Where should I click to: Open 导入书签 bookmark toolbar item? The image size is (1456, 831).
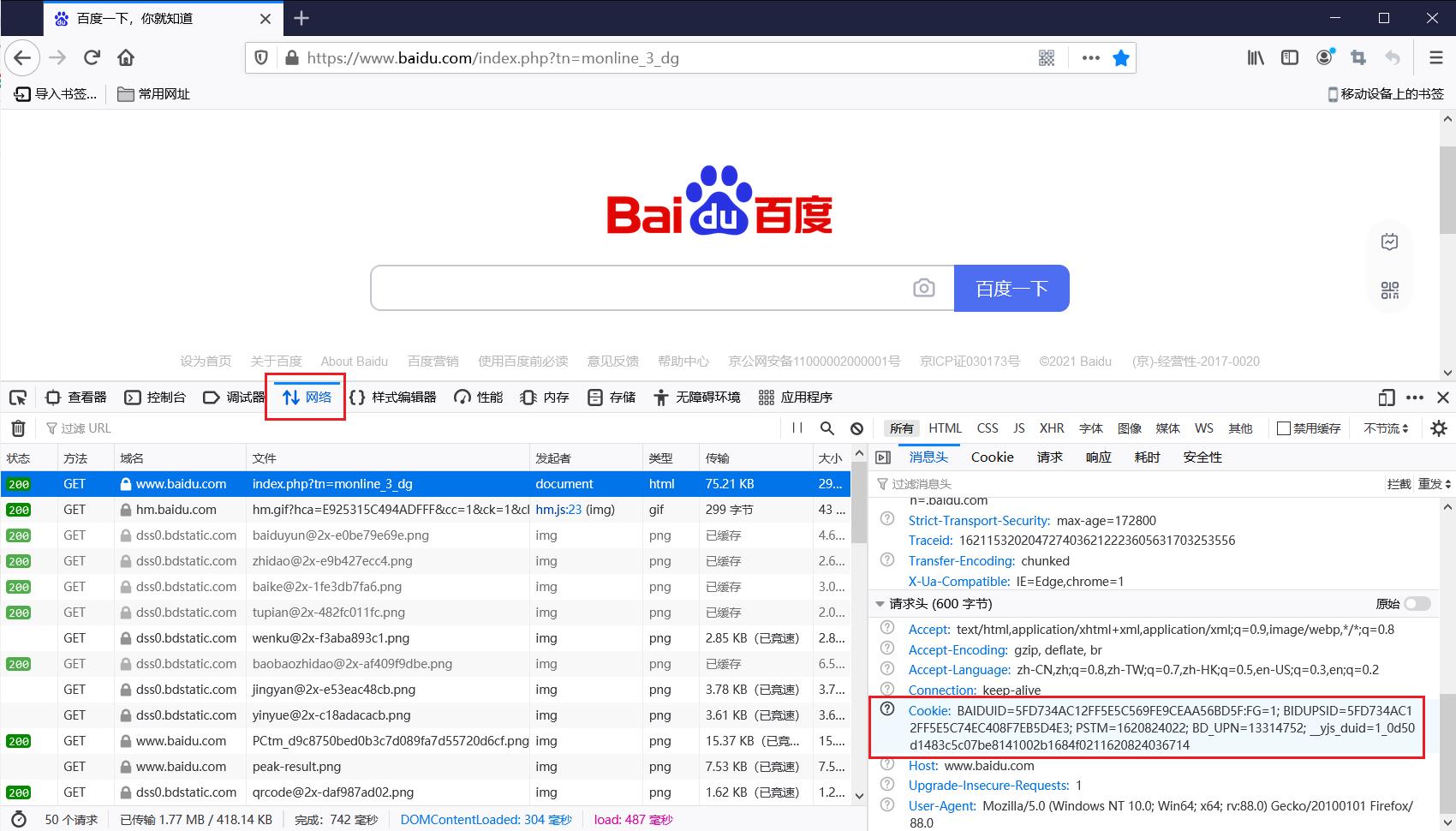click(57, 94)
